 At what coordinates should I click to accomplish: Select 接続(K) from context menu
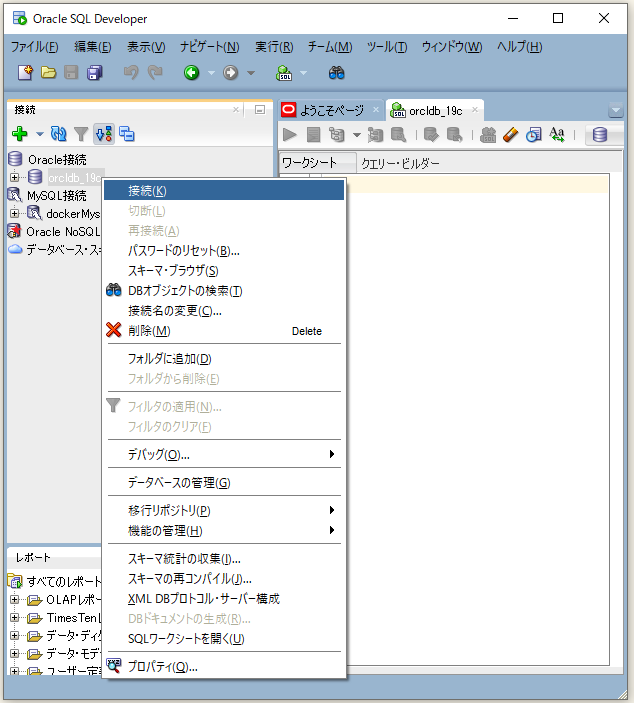pyautogui.click(x=224, y=191)
